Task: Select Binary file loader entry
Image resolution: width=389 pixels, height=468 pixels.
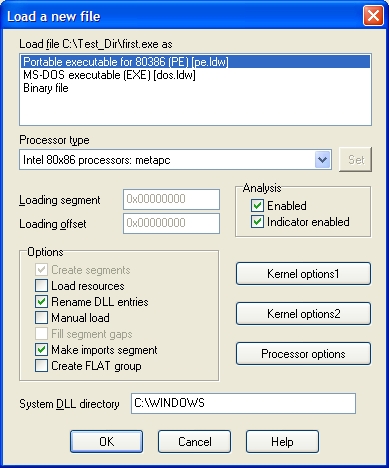Action: pyautogui.click(x=195, y=88)
